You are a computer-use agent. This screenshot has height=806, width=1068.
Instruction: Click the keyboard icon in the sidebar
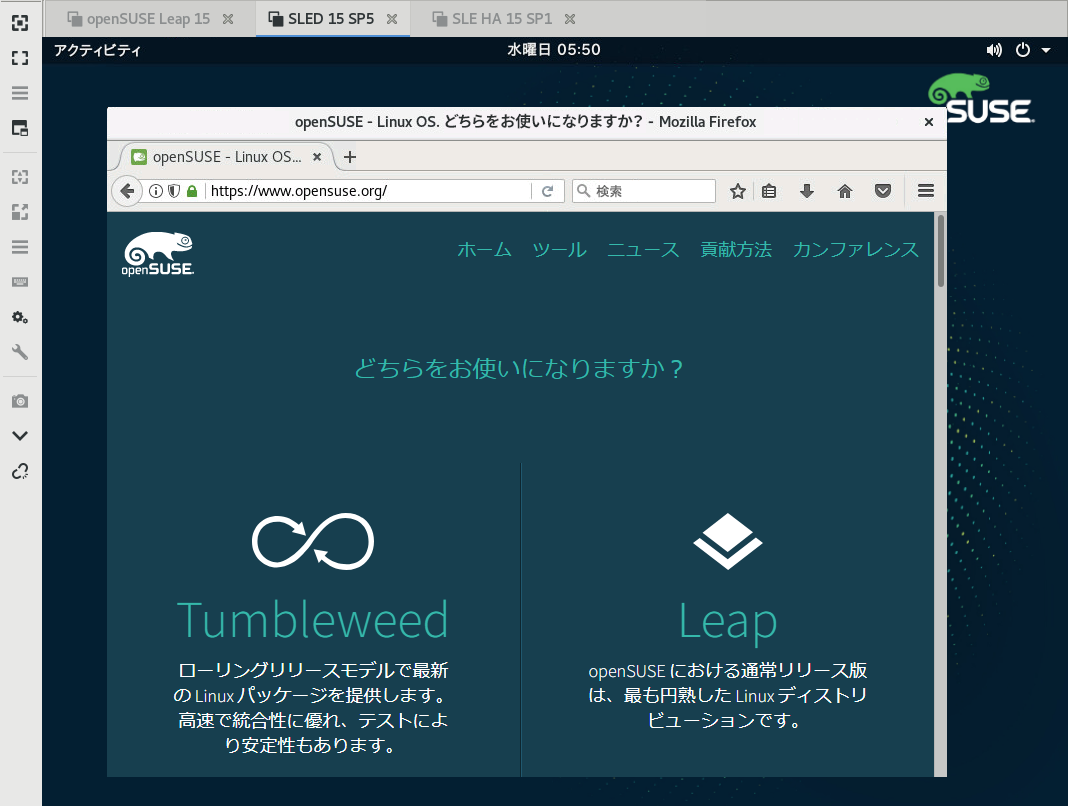(x=20, y=282)
